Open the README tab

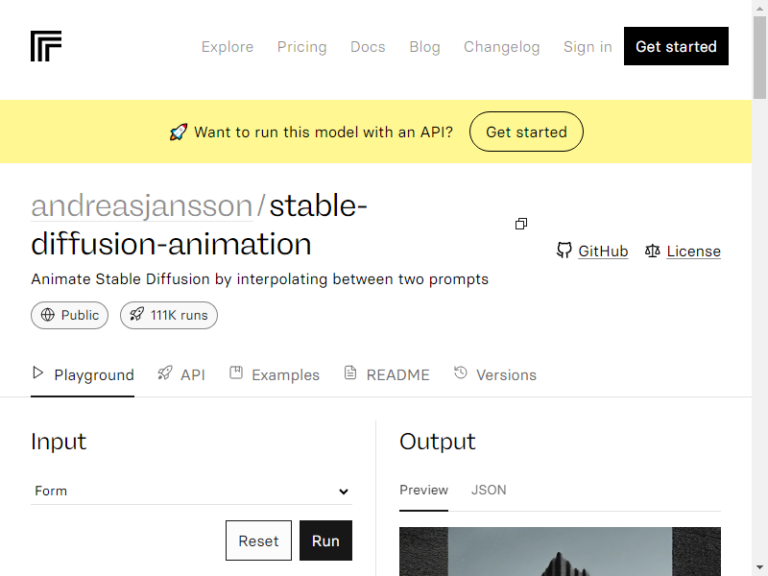tap(387, 375)
